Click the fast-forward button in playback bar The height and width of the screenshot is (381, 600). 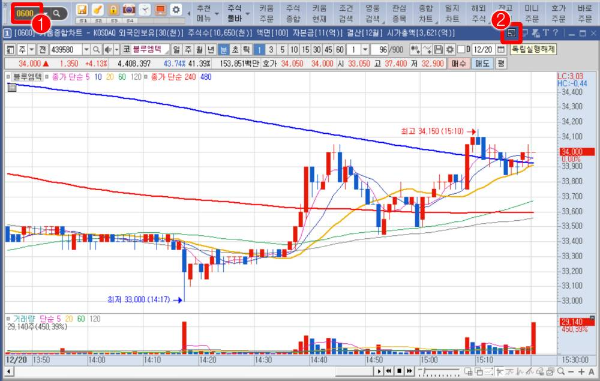(409, 371)
